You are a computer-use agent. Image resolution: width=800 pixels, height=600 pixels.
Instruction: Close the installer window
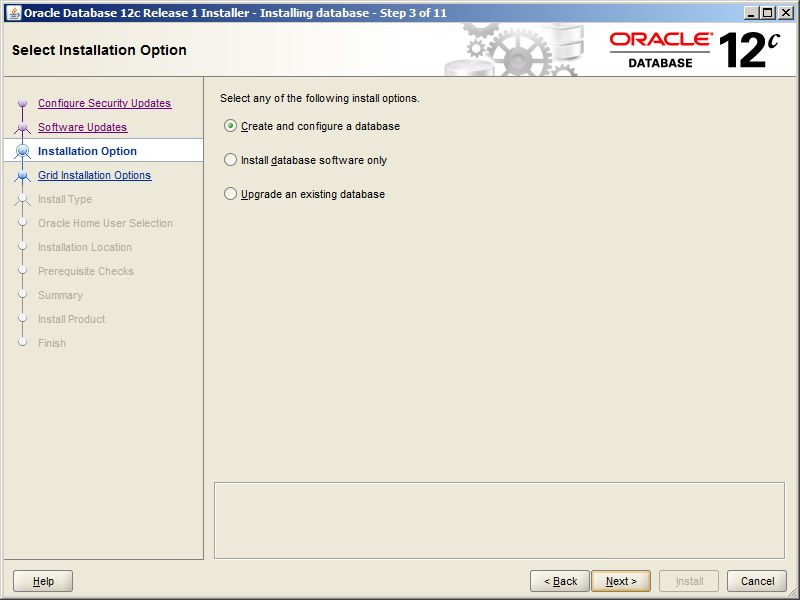785,13
